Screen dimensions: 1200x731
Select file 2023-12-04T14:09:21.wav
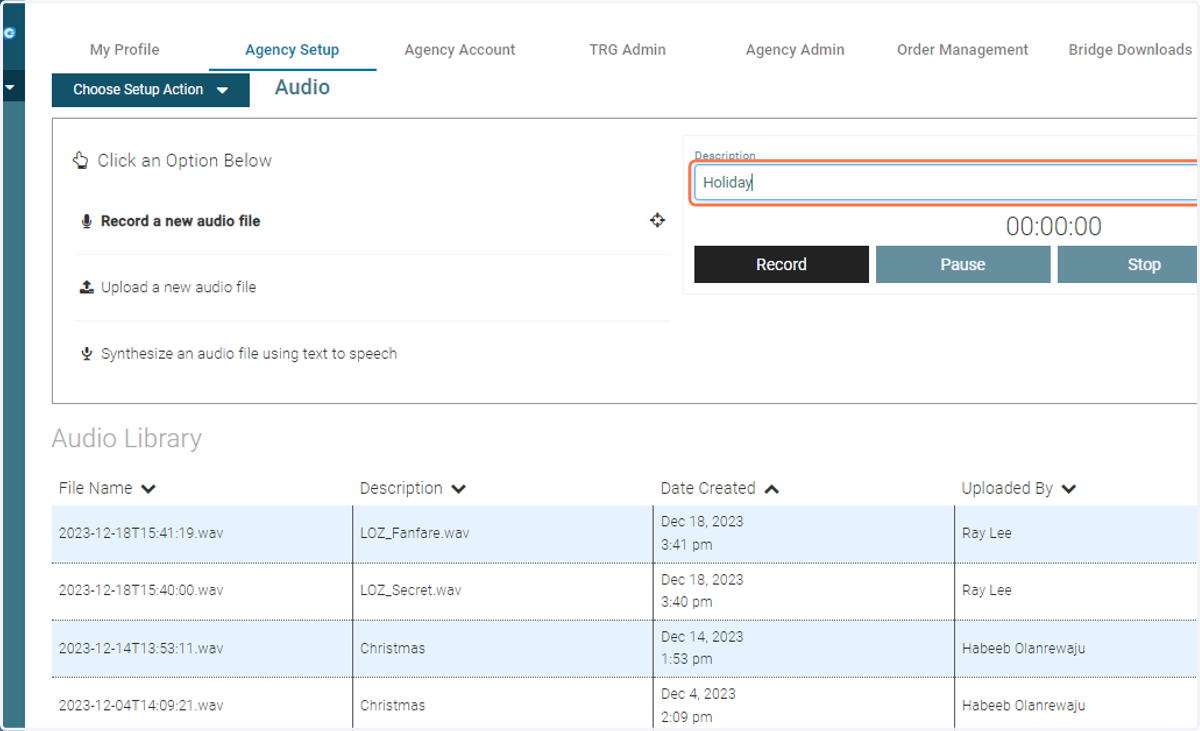[x=141, y=705]
